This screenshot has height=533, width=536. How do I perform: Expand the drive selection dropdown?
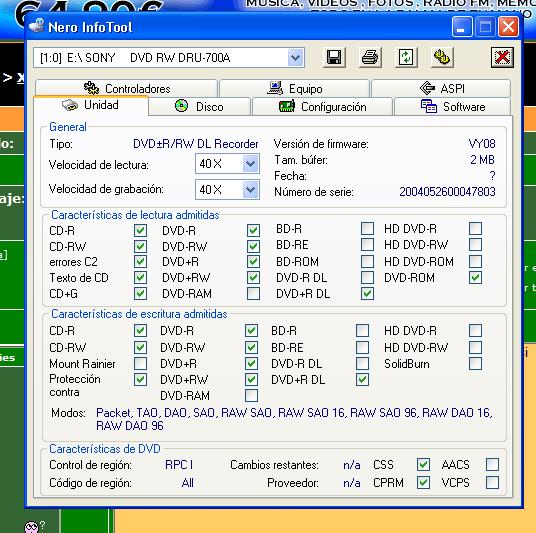(x=296, y=58)
